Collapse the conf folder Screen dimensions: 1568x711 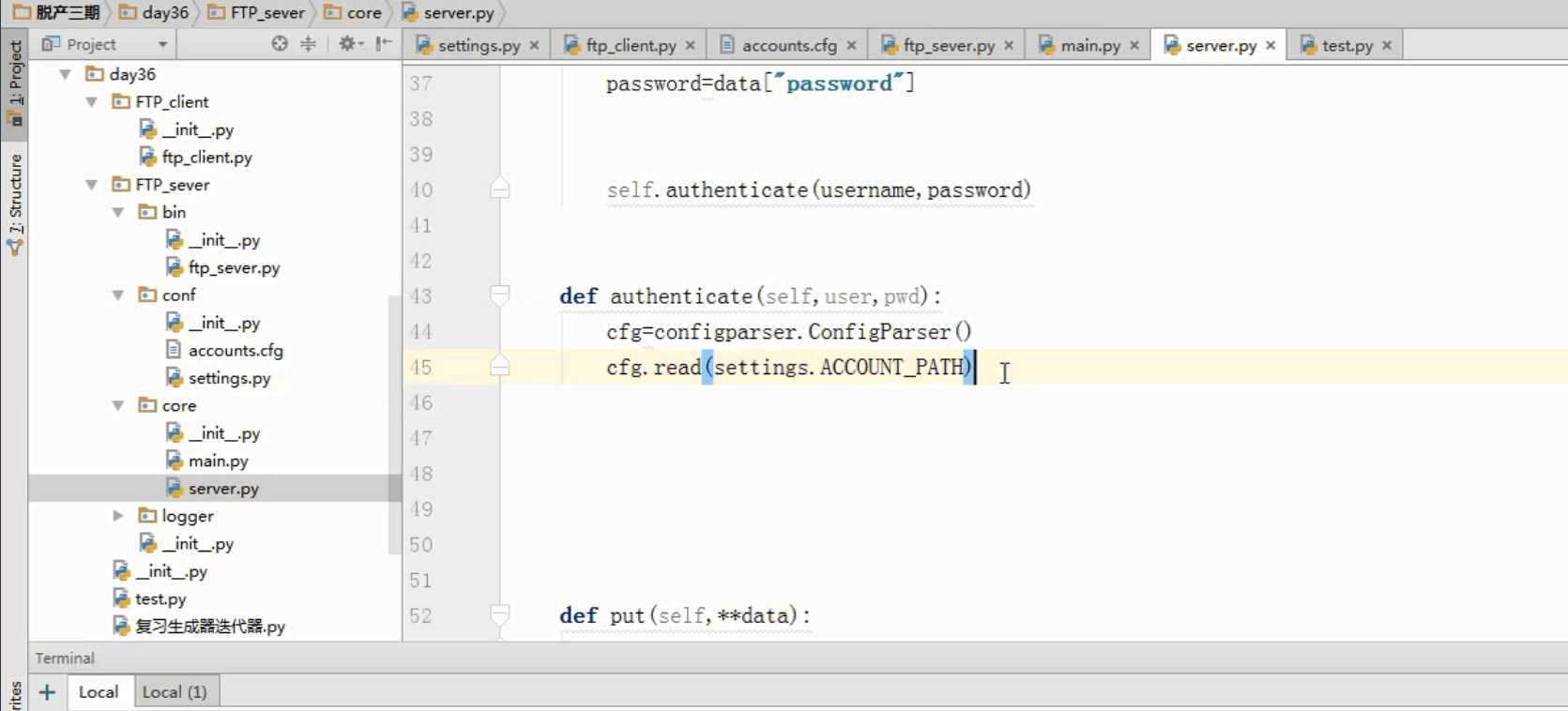118,295
